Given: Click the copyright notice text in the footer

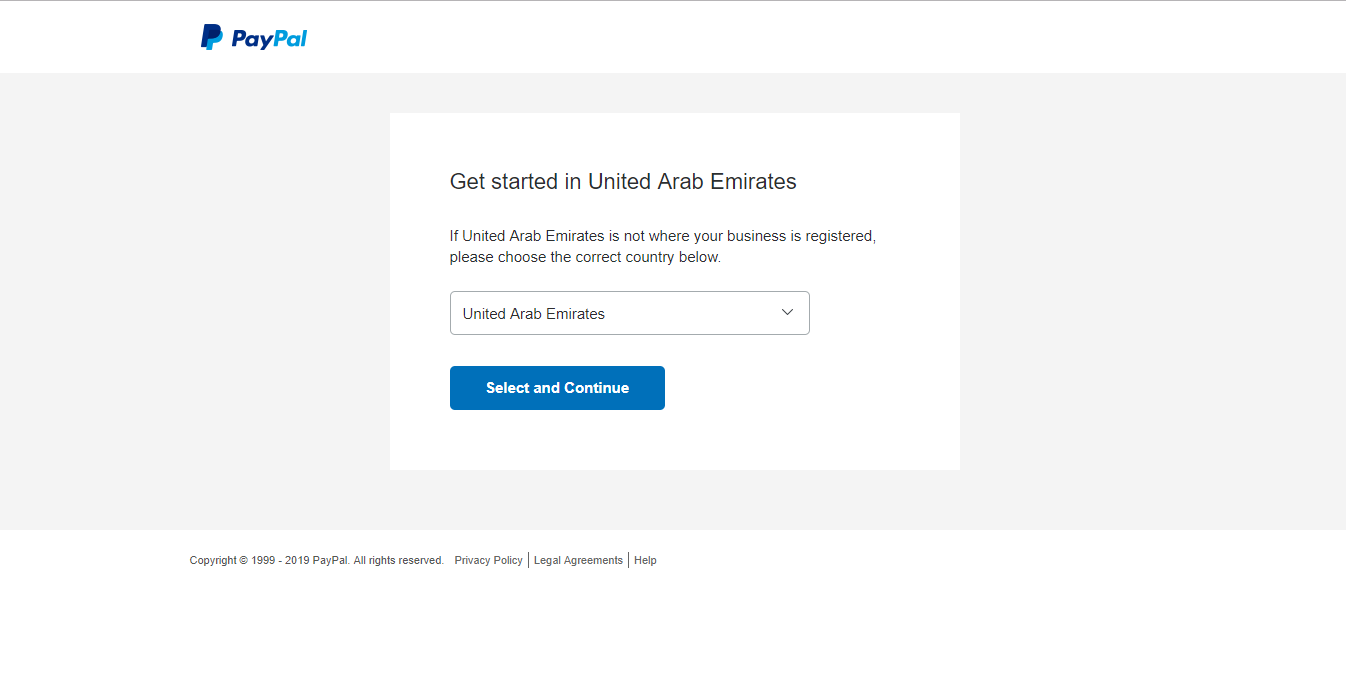Looking at the screenshot, I should pyautogui.click(x=317, y=560).
